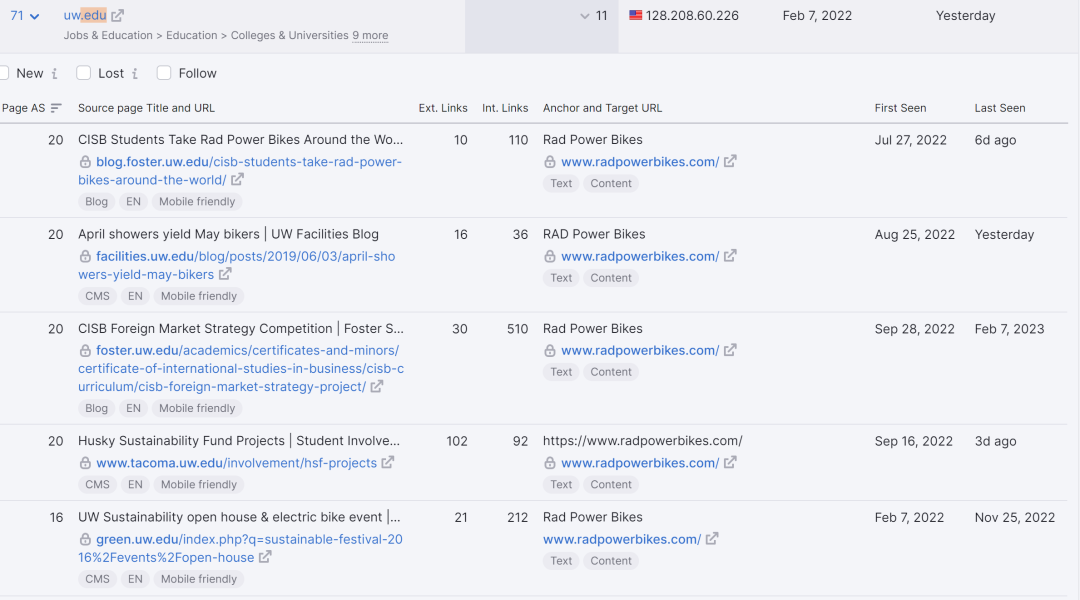The height and width of the screenshot is (600, 1080).
Task: Open external icon for target URL, CISB Foreign Market row
Action: tap(730, 350)
